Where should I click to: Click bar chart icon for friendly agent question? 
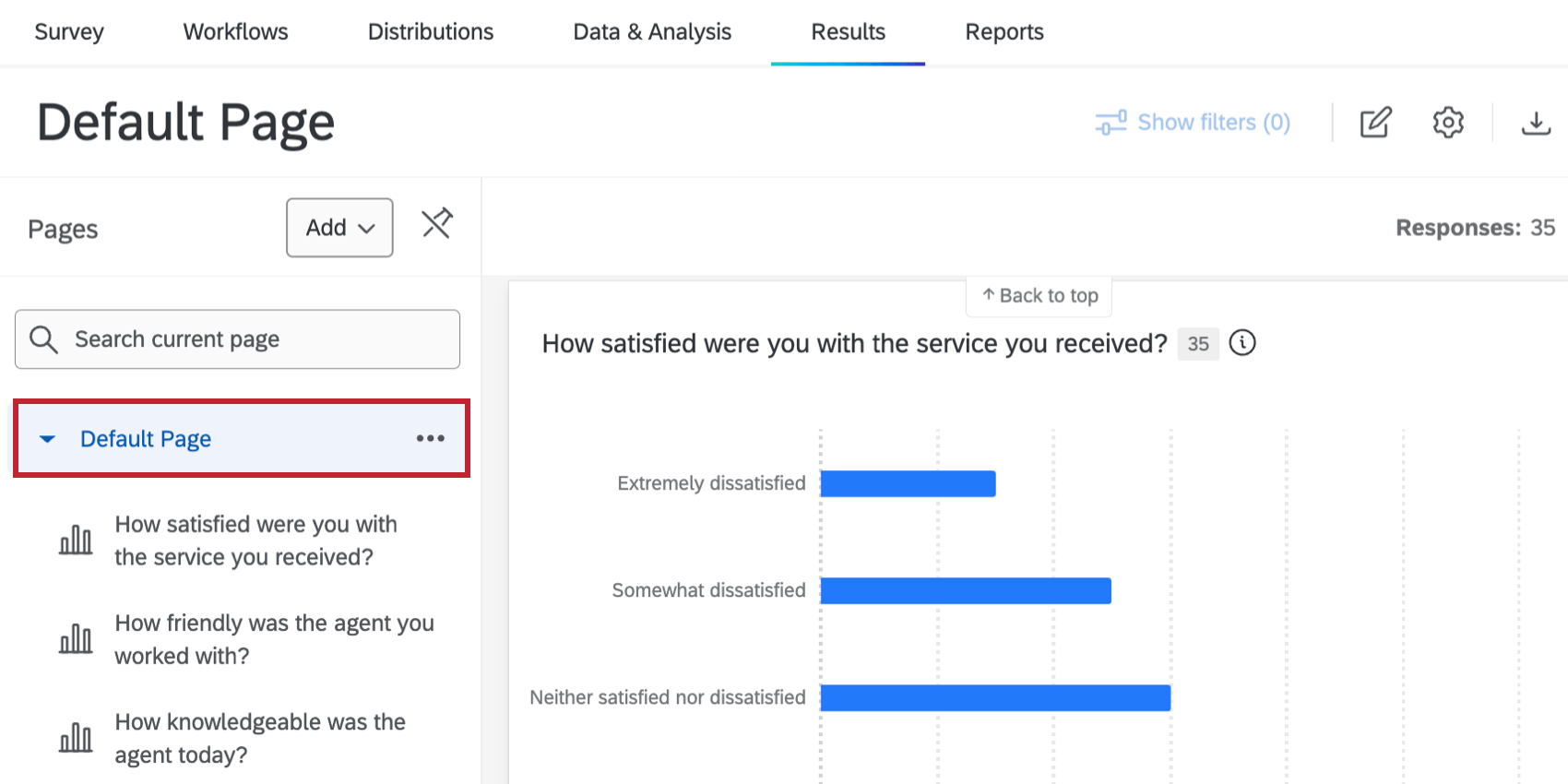tap(76, 639)
